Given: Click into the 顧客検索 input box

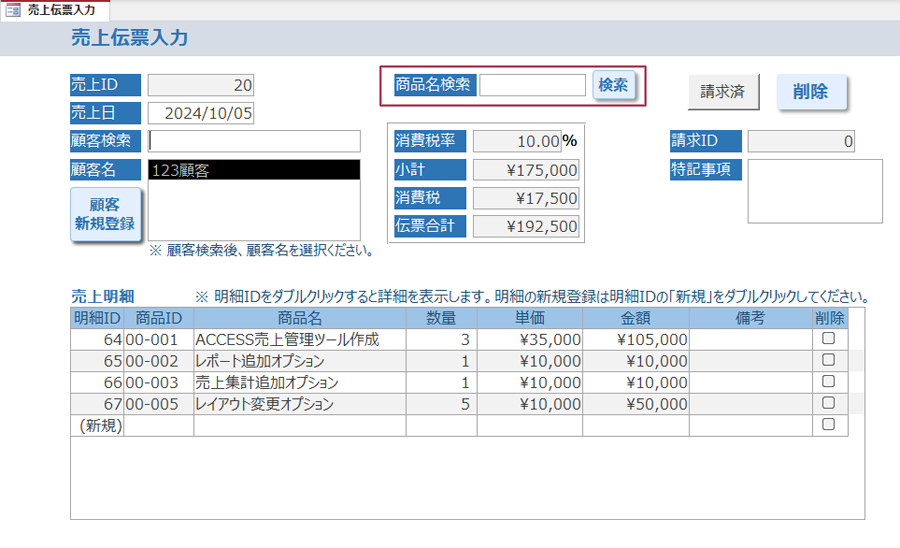Looking at the screenshot, I should (254, 141).
